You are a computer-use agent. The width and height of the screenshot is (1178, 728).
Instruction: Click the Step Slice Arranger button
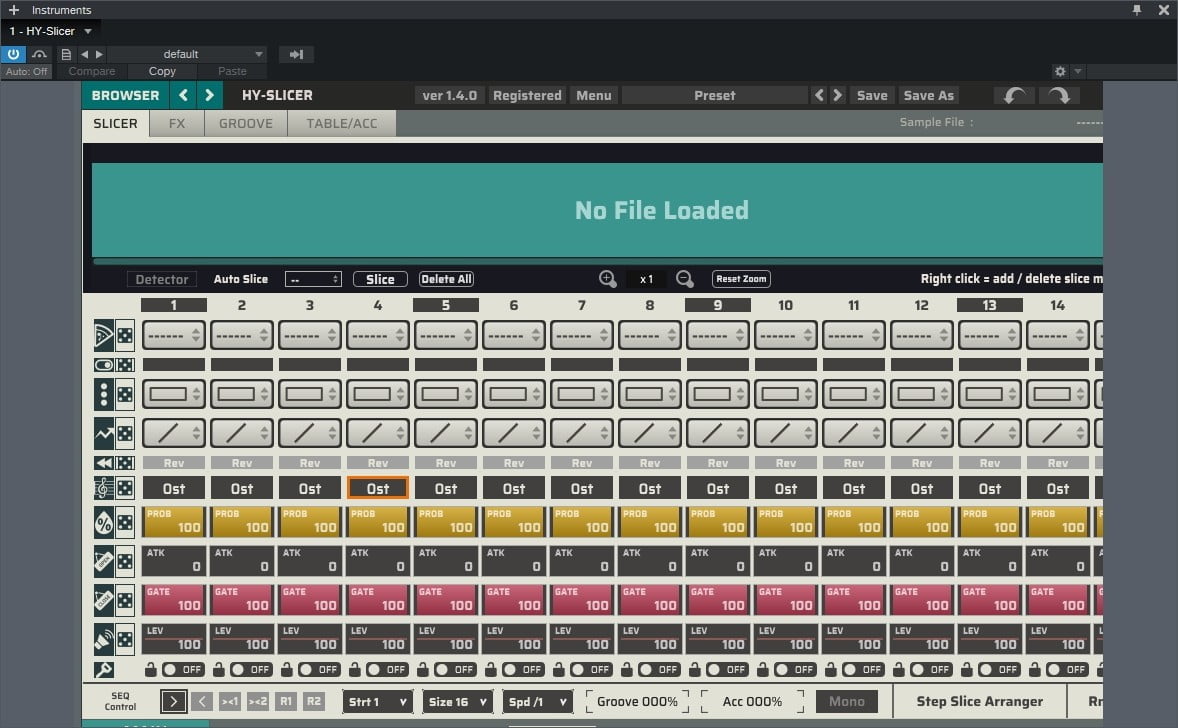pyautogui.click(x=980, y=701)
